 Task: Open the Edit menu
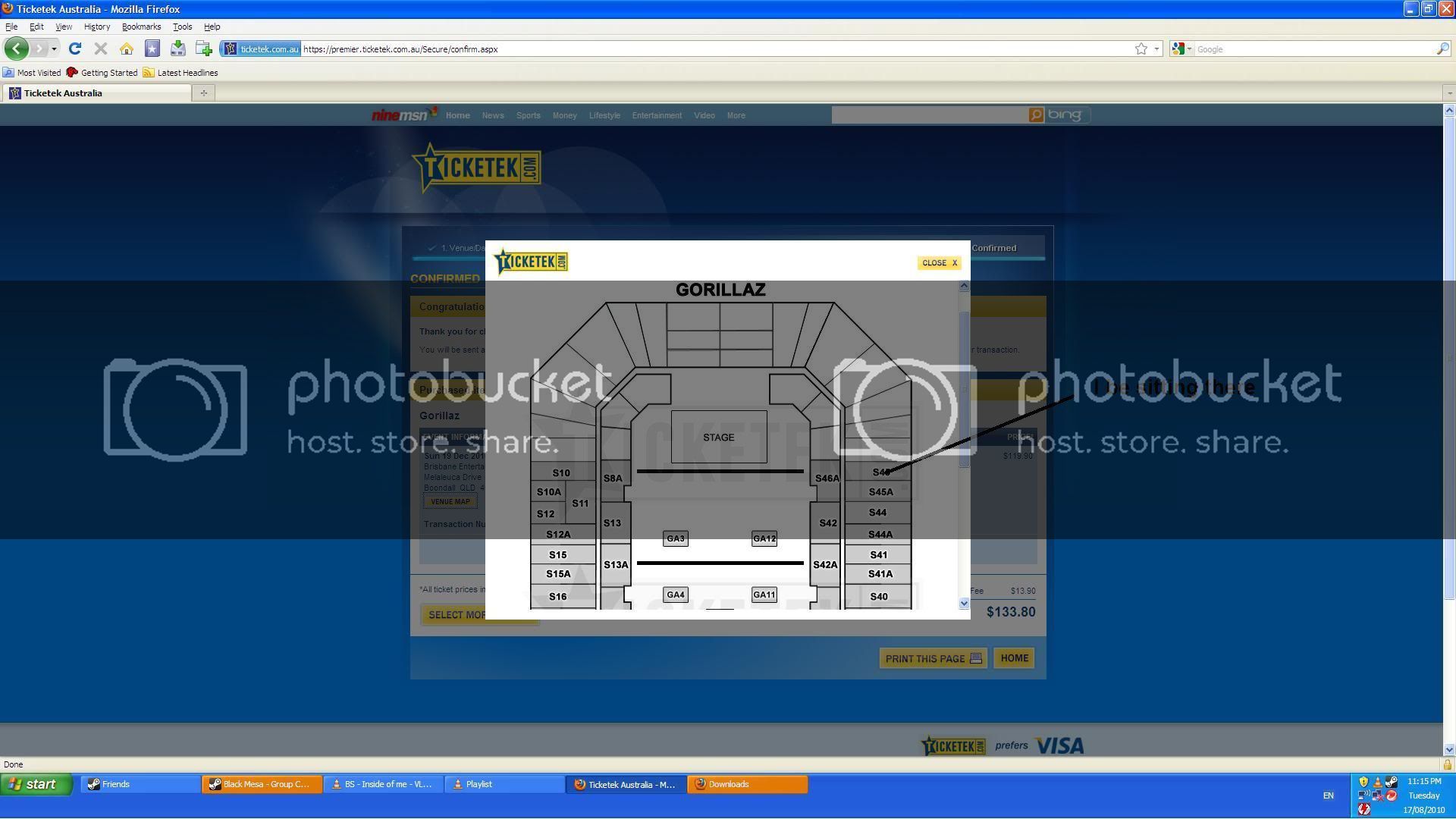pos(36,27)
